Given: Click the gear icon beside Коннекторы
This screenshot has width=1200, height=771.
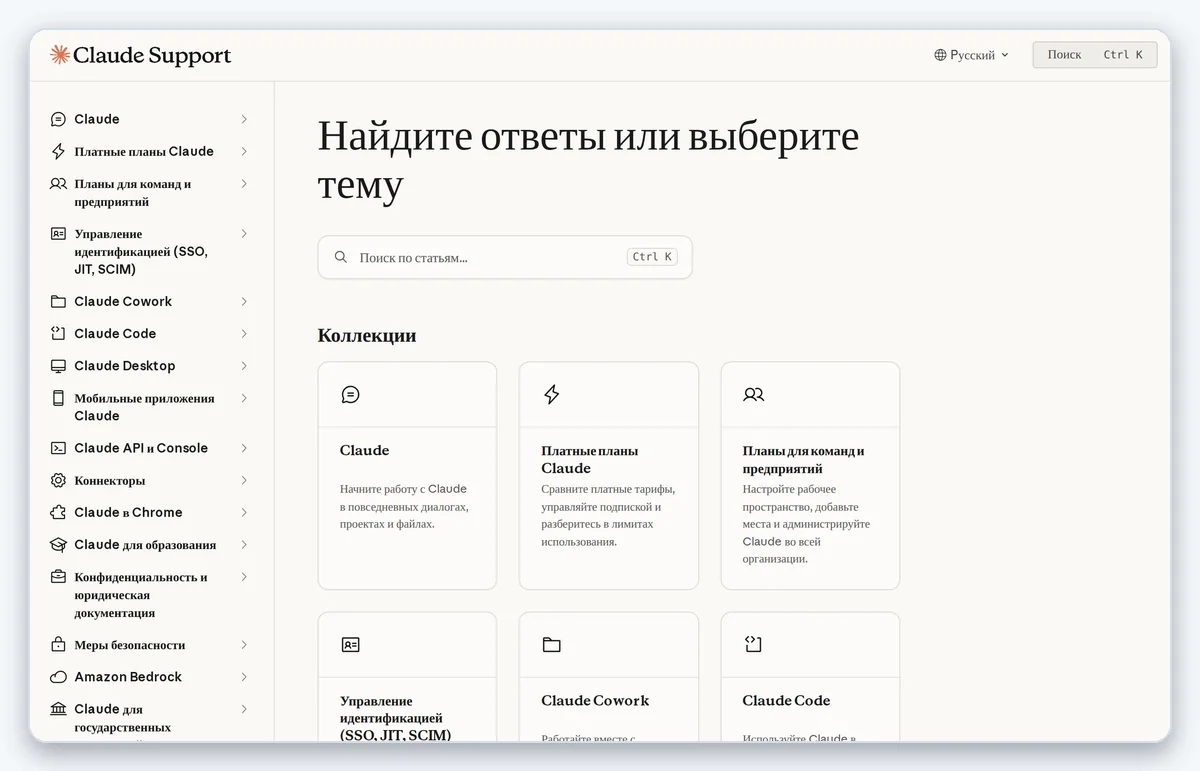Looking at the screenshot, I should [x=58, y=480].
